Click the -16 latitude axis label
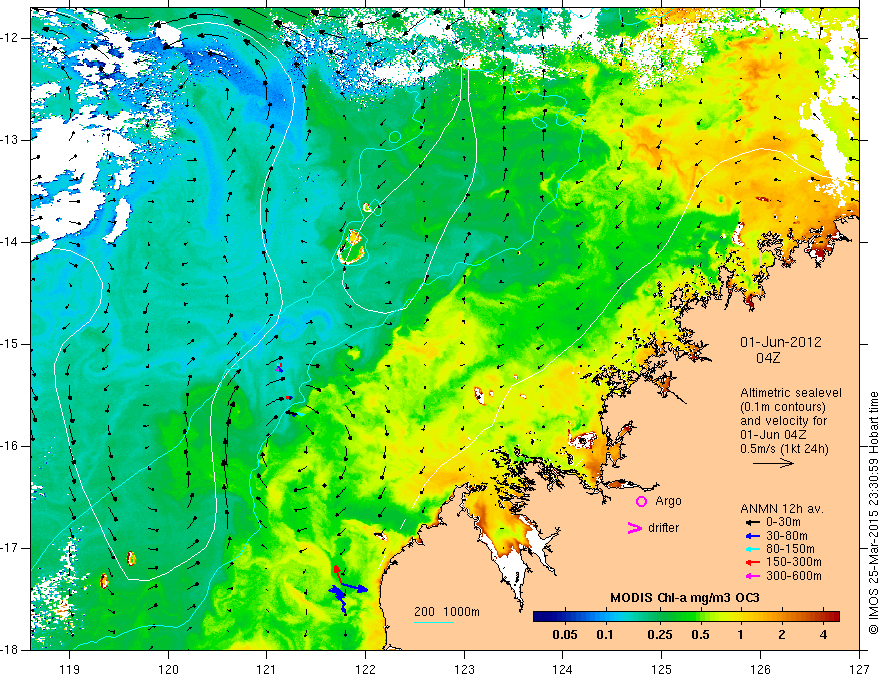This screenshot has width=880, height=680. (10, 446)
